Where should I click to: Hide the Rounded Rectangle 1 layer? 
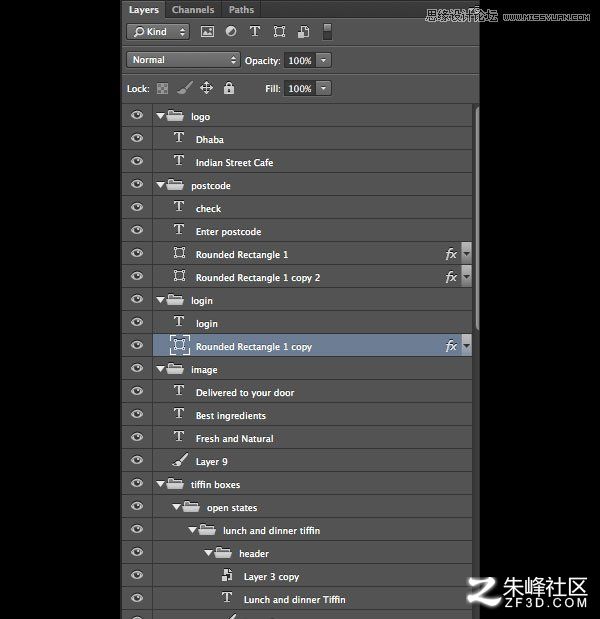tap(137, 253)
